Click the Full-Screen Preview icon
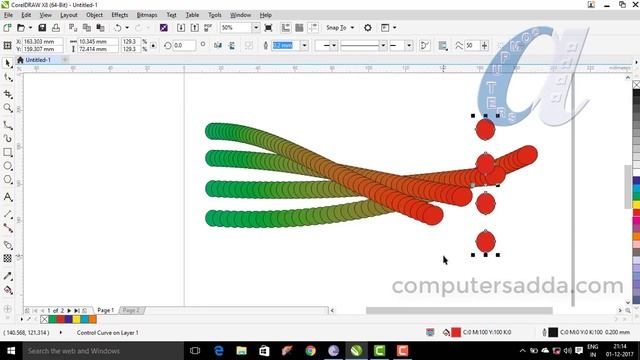The height and width of the screenshot is (360, 640). [x=268, y=28]
